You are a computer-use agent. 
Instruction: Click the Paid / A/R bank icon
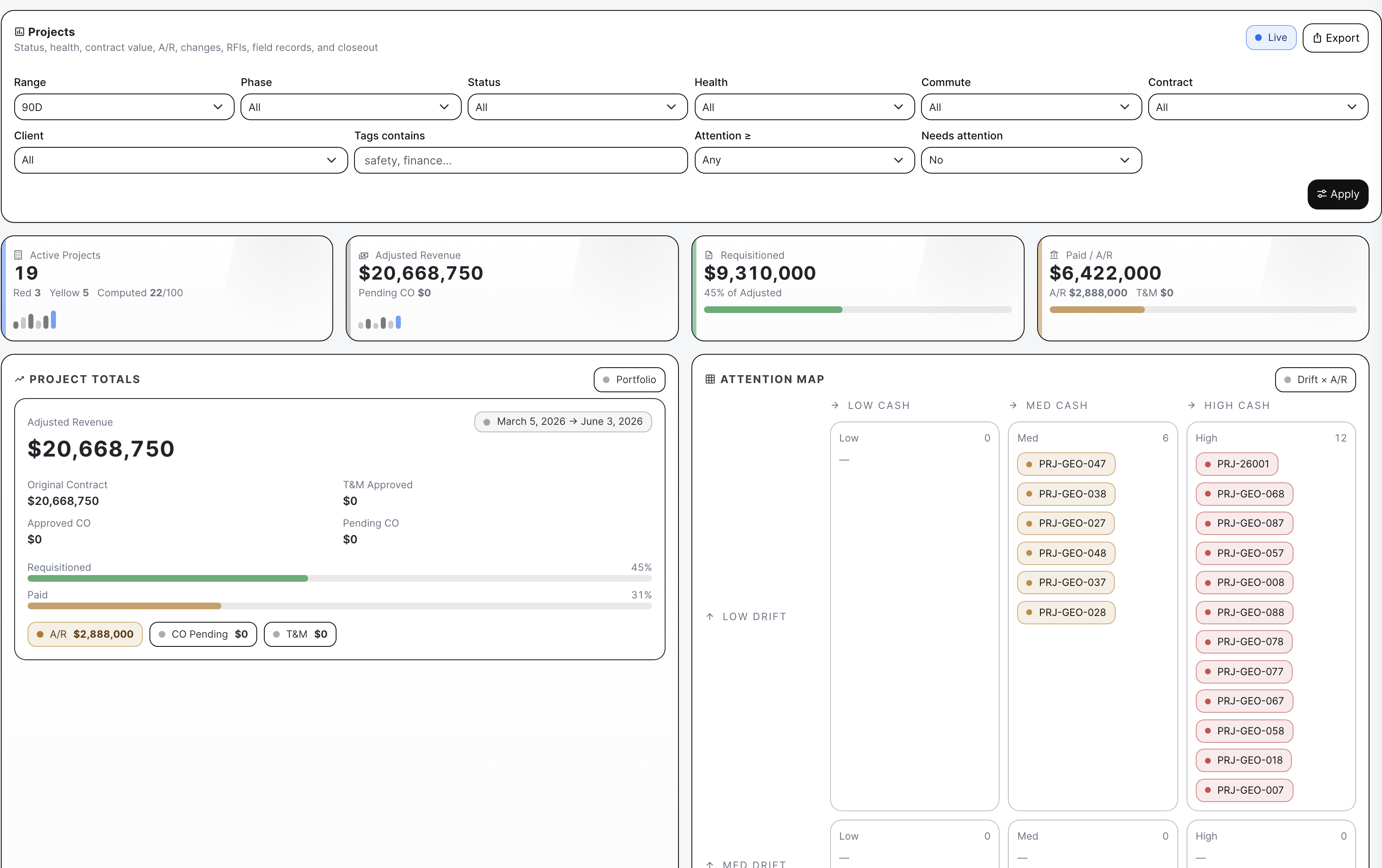pos(1054,255)
